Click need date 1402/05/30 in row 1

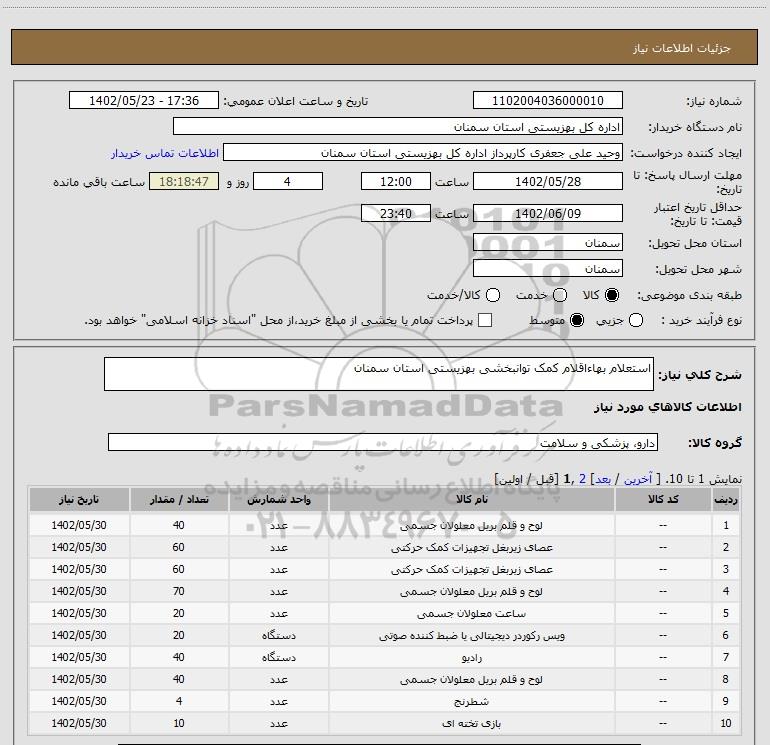(x=79, y=525)
